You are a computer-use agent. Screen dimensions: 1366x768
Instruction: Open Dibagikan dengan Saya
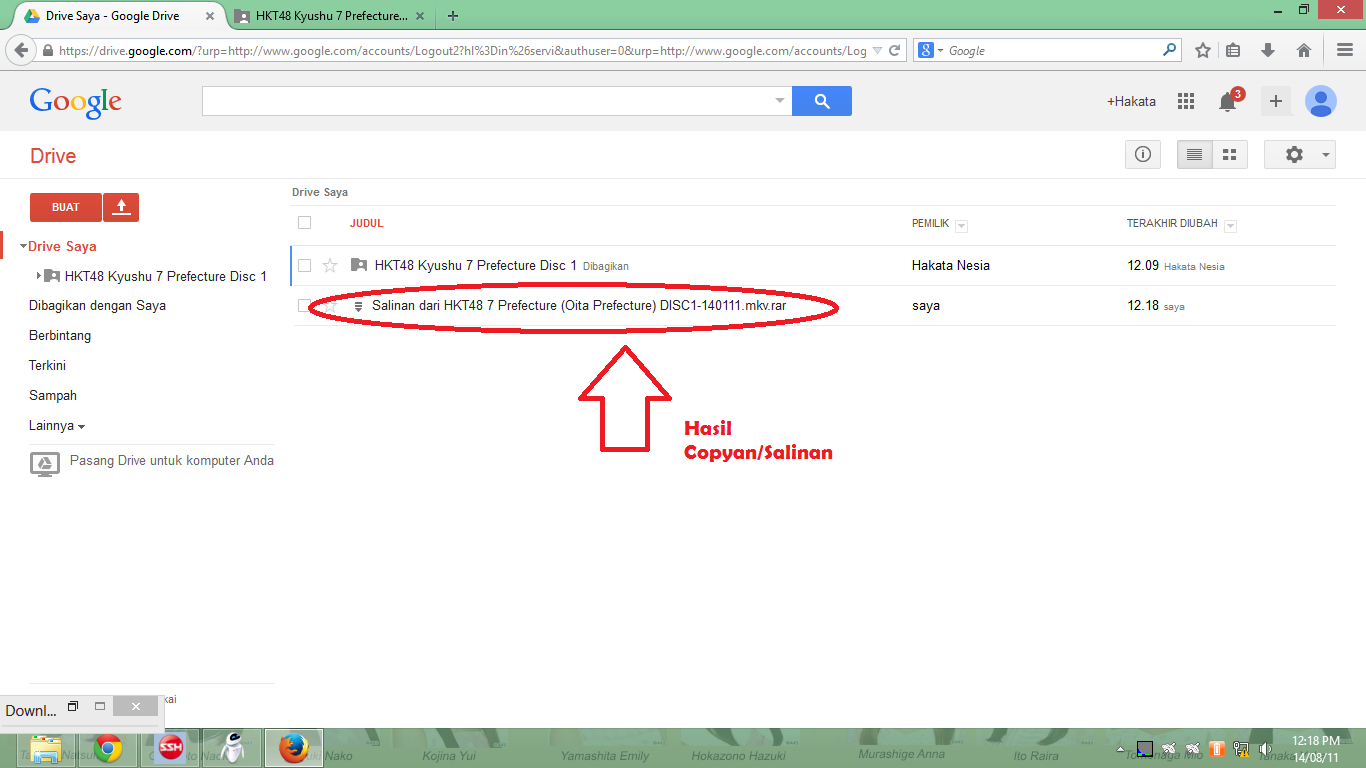coord(97,306)
